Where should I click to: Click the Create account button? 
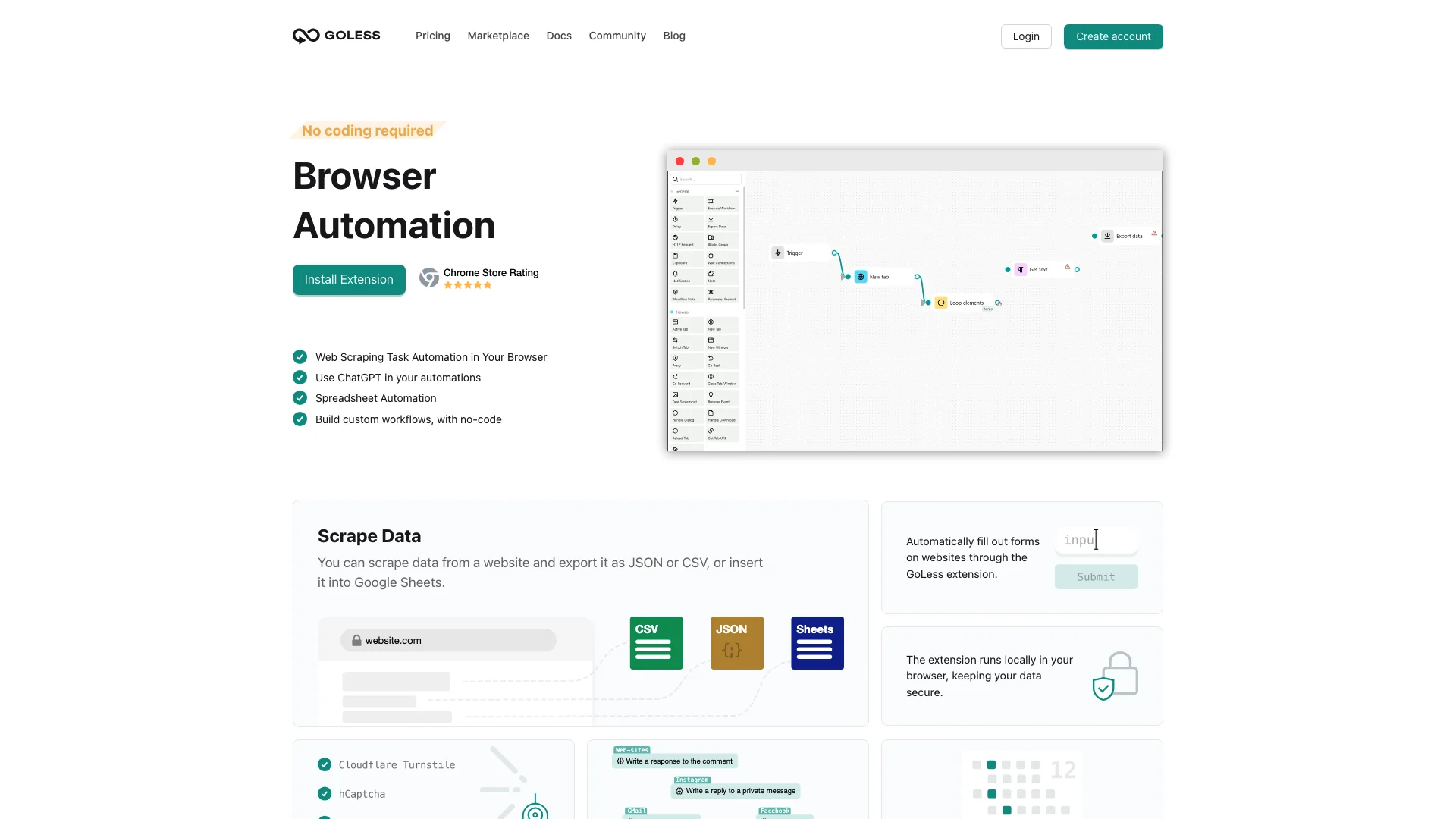coord(1113,36)
